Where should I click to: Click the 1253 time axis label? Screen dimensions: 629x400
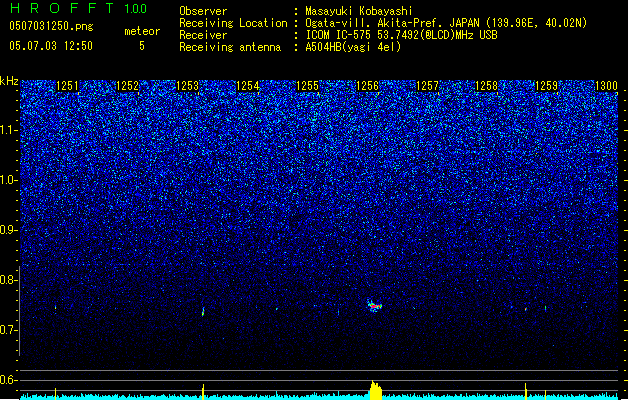(187, 86)
